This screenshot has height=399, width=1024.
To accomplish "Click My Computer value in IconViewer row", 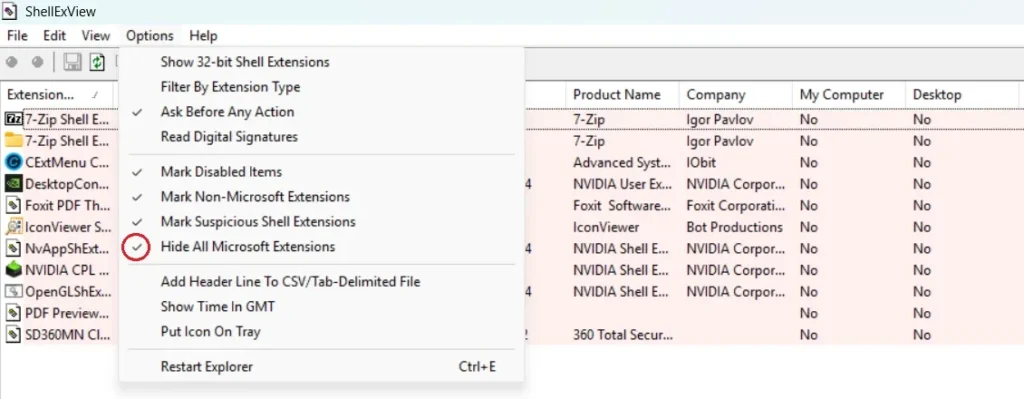I will (x=808, y=227).
